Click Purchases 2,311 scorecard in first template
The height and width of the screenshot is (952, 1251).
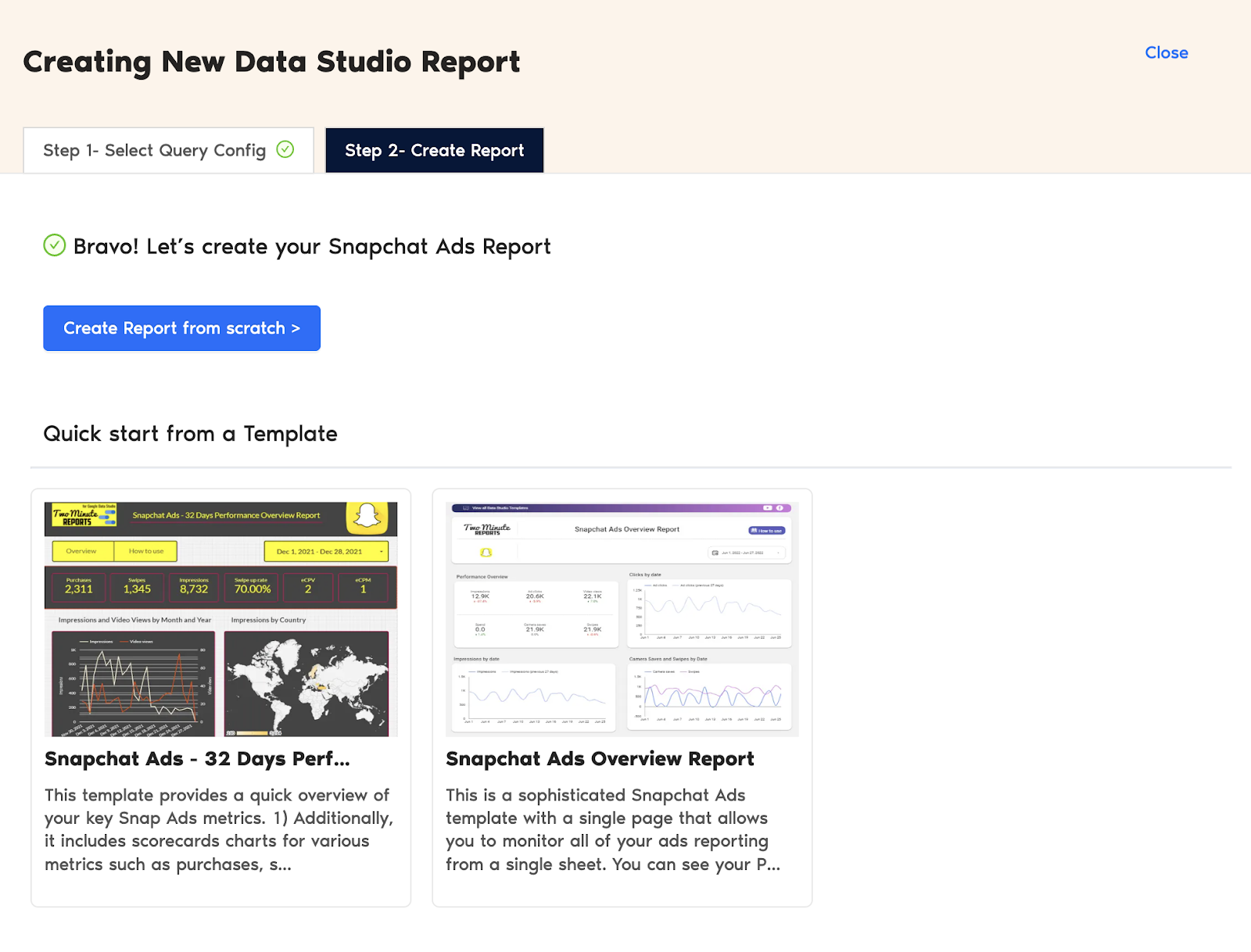point(79,587)
